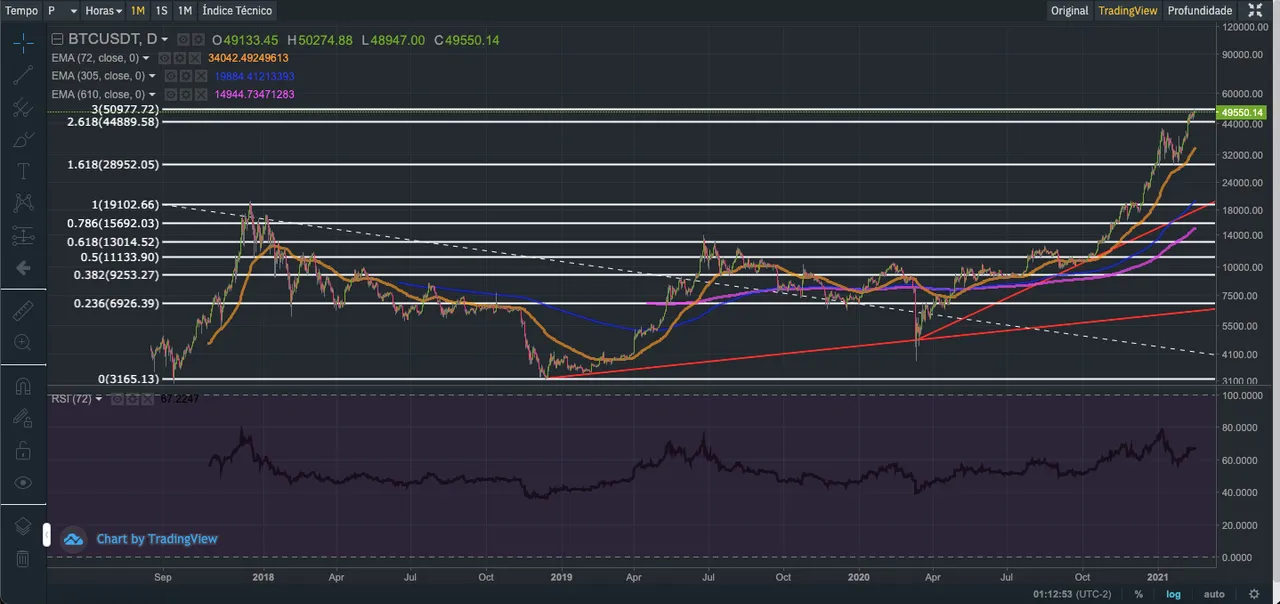The height and width of the screenshot is (604, 1280).
Task: Enter fullscreen with the expand arrows icon
Action: 1256,10
